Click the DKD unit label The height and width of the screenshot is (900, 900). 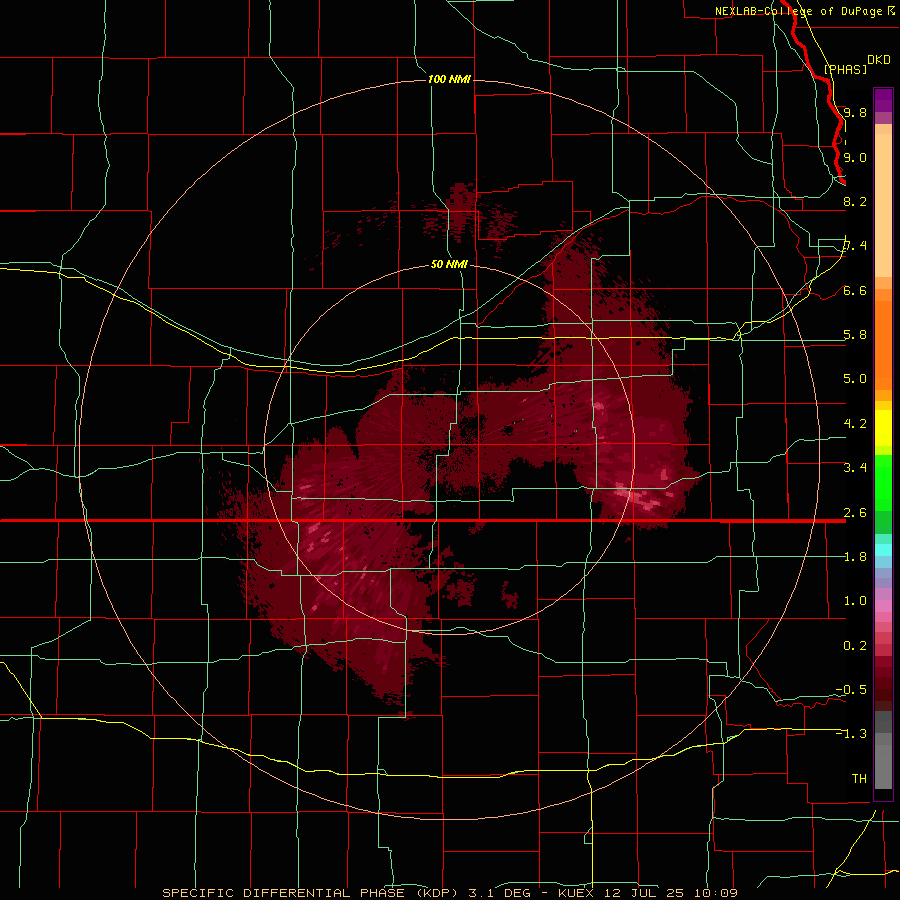pos(879,60)
